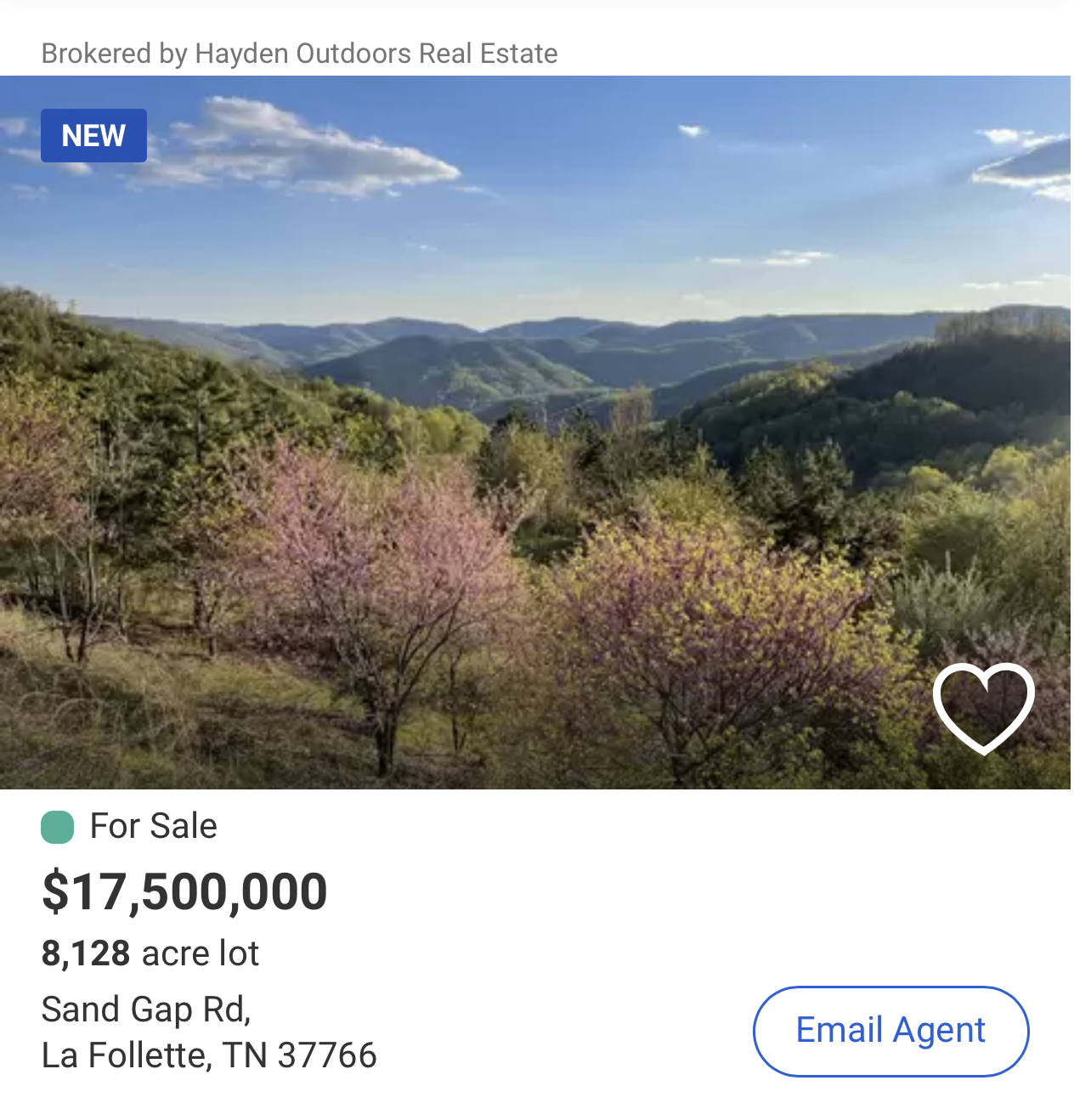The image size is (1091, 1120).
Task: Click the large white cloud in photo
Action: [297, 149]
